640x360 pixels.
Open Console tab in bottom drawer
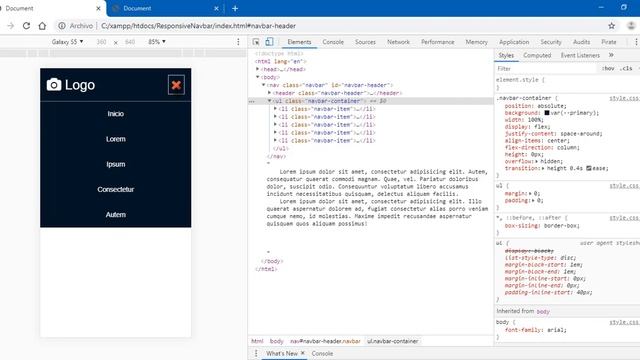[x=322, y=353]
